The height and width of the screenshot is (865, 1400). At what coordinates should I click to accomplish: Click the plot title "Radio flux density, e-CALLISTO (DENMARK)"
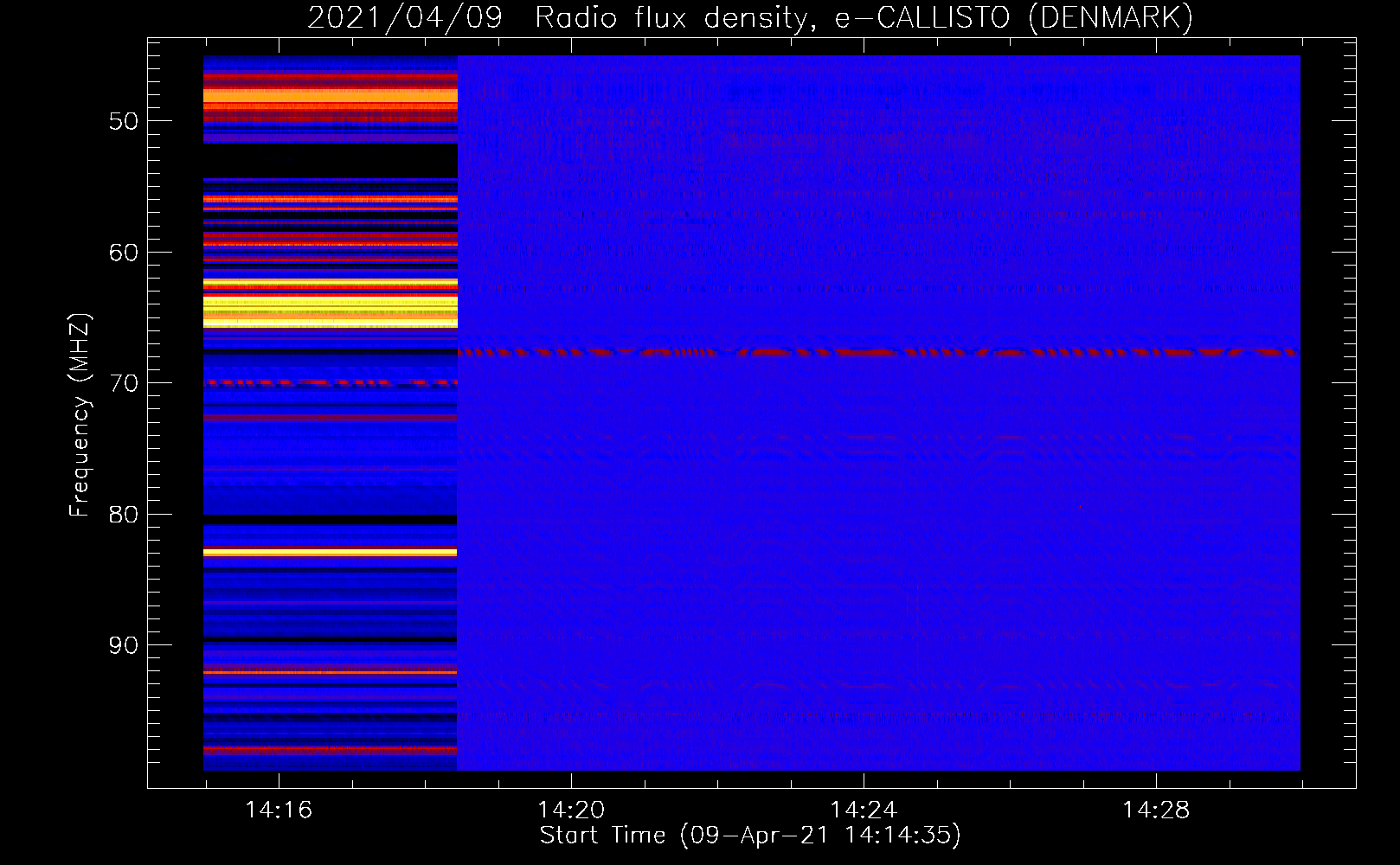864,17
